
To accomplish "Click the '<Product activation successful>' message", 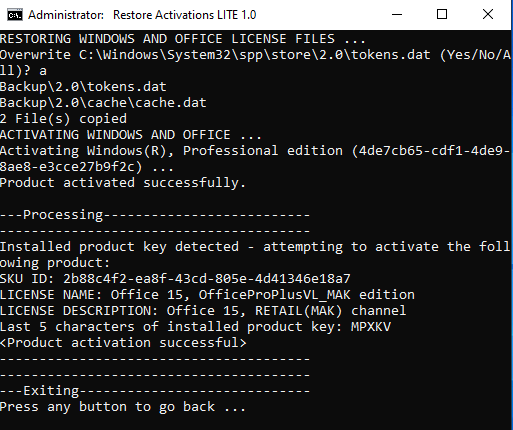I will click(x=123, y=343).
